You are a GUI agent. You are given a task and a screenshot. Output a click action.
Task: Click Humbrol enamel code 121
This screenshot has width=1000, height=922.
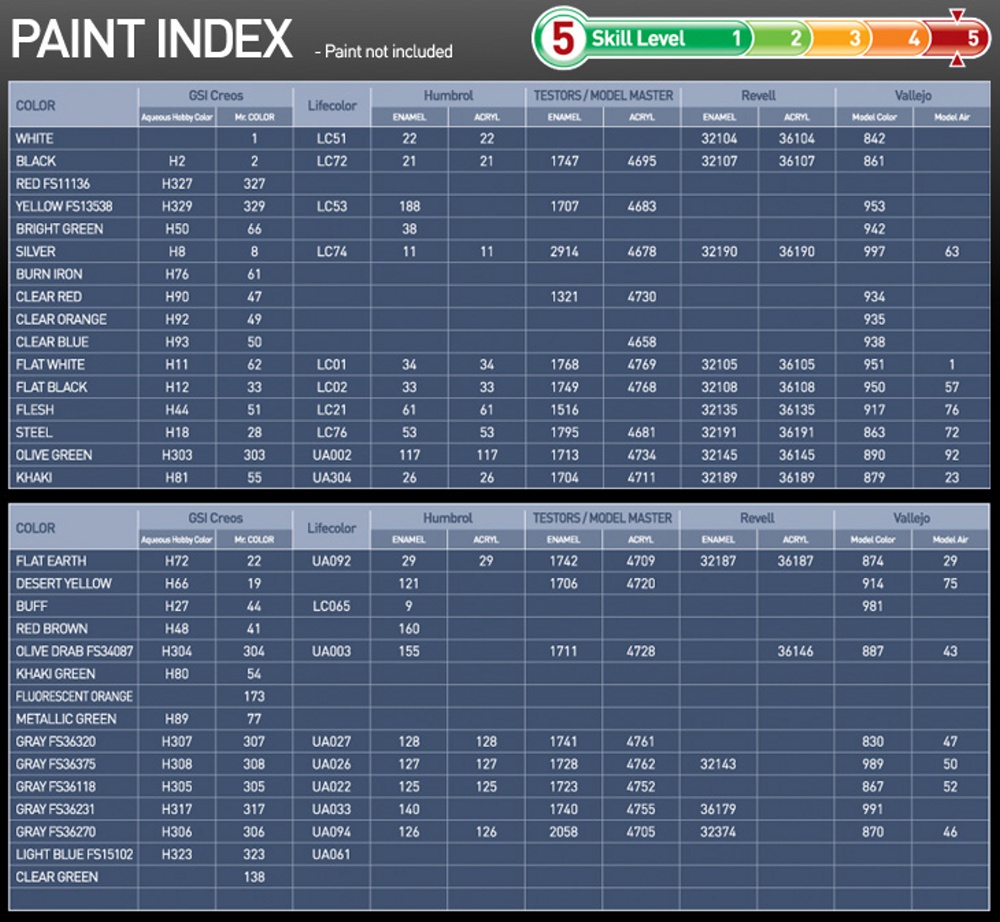(x=409, y=583)
